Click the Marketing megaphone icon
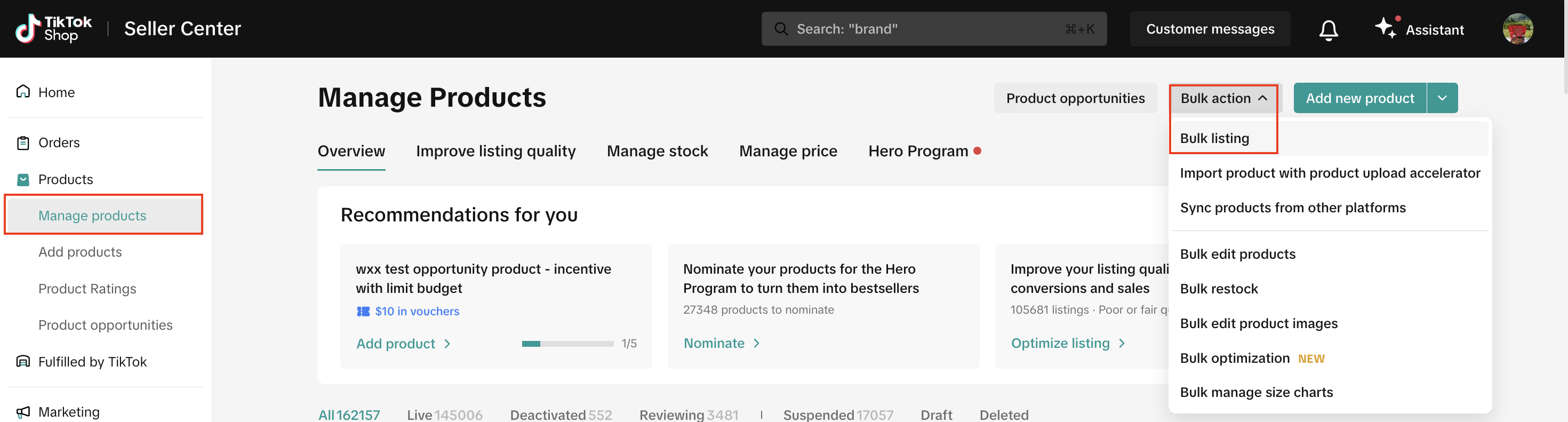 click(23, 412)
